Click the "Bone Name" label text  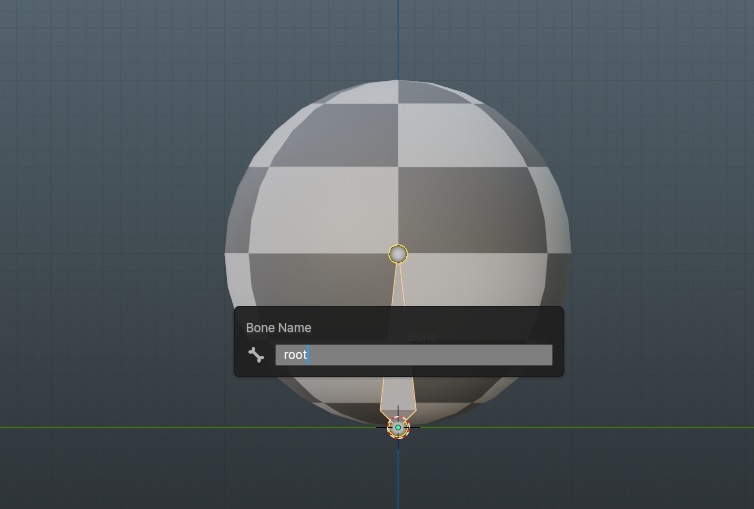(278, 328)
